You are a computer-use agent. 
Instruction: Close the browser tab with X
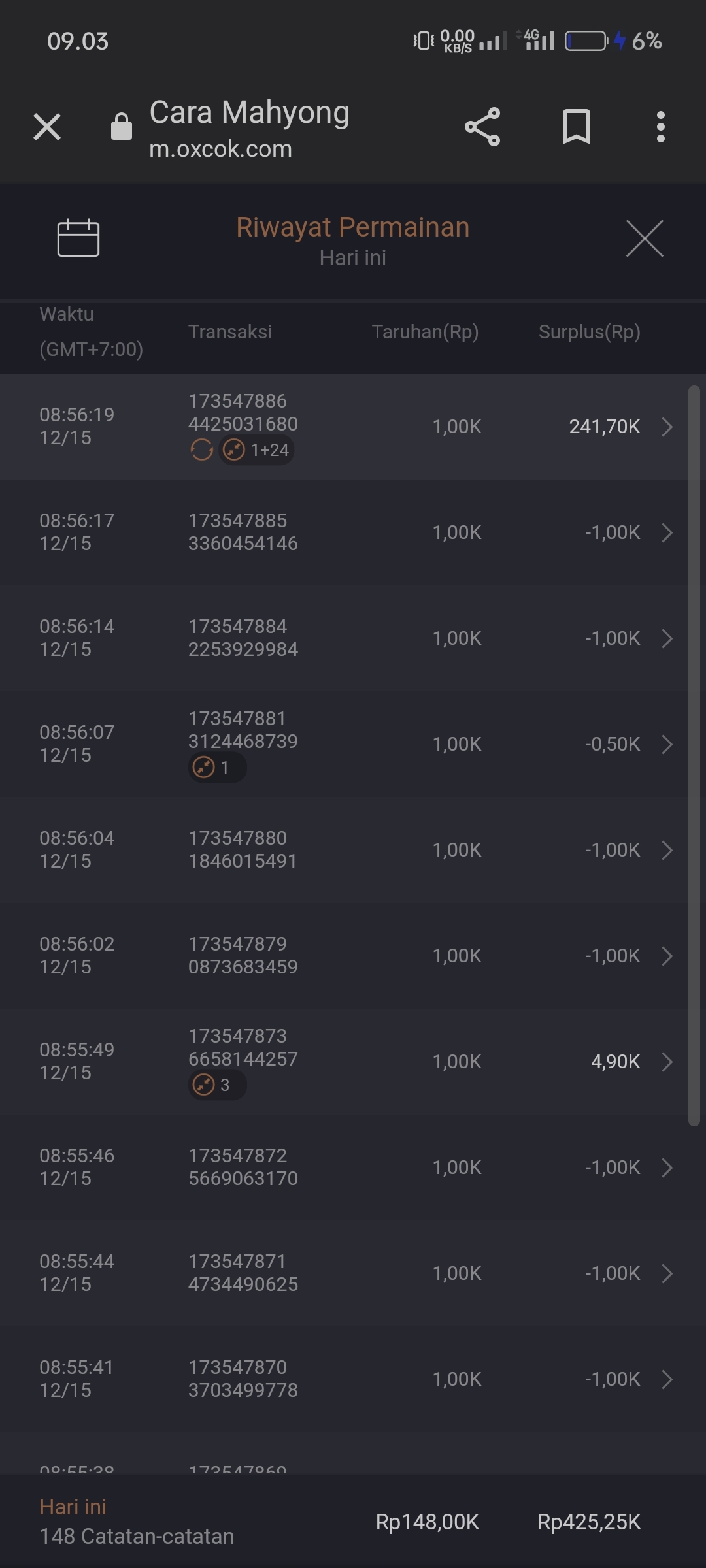(47, 127)
